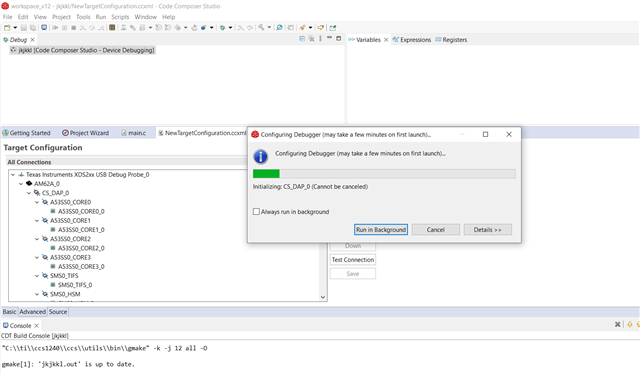Image resolution: width=640 pixels, height=374 pixels.
Task: Click the Details >> button
Action: tap(487, 229)
